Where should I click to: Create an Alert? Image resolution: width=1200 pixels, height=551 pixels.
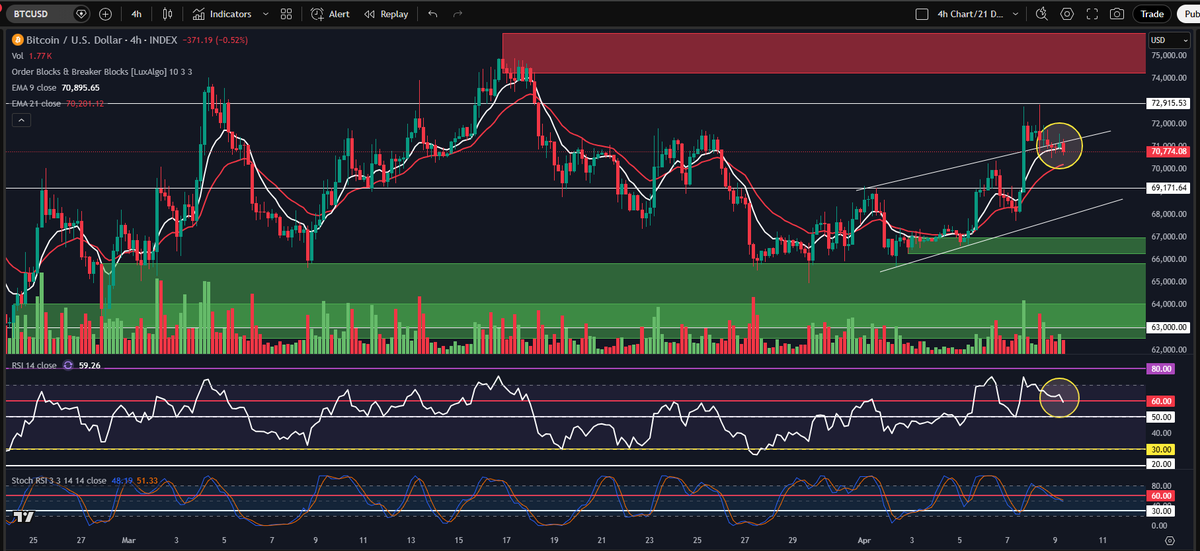[330, 14]
